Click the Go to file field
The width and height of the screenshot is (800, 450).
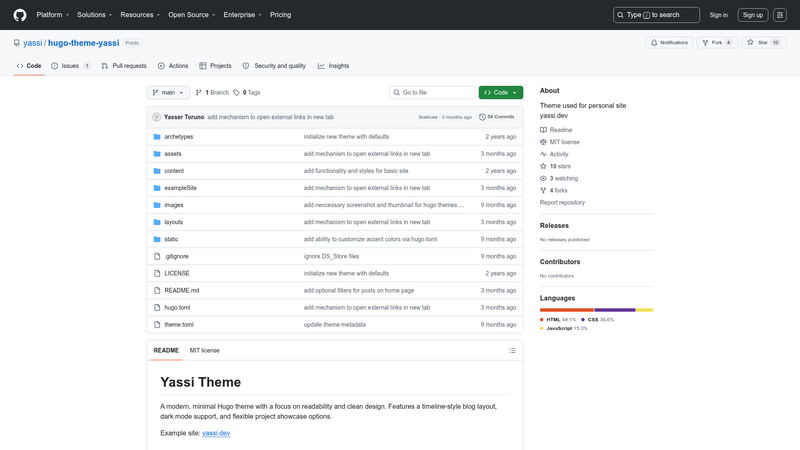click(432, 92)
